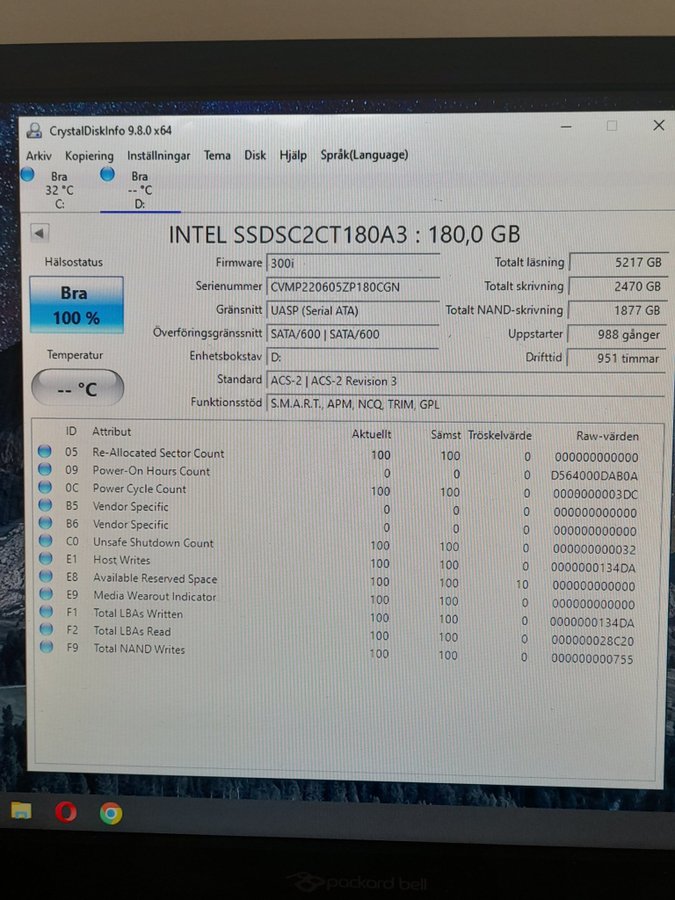Open the Disk menu

pos(255,155)
